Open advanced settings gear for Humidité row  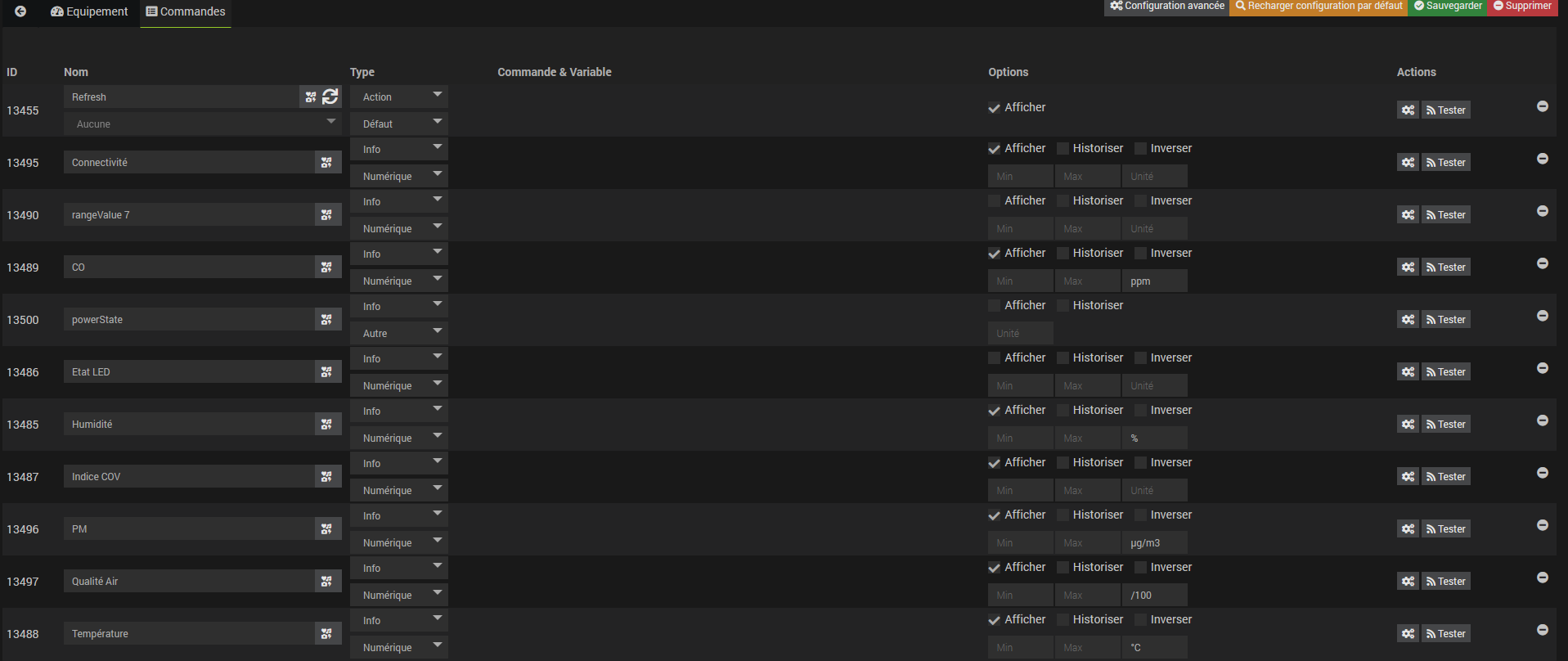pyautogui.click(x=1408, y=424)
